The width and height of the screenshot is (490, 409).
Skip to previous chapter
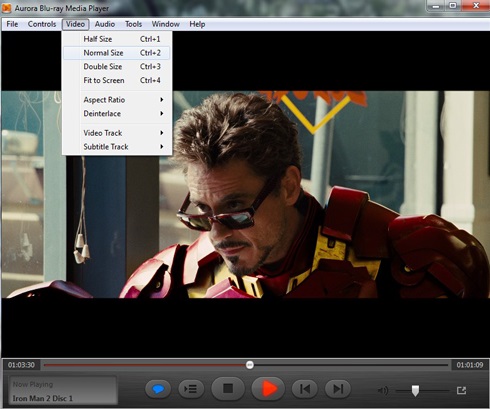point(305,389)
